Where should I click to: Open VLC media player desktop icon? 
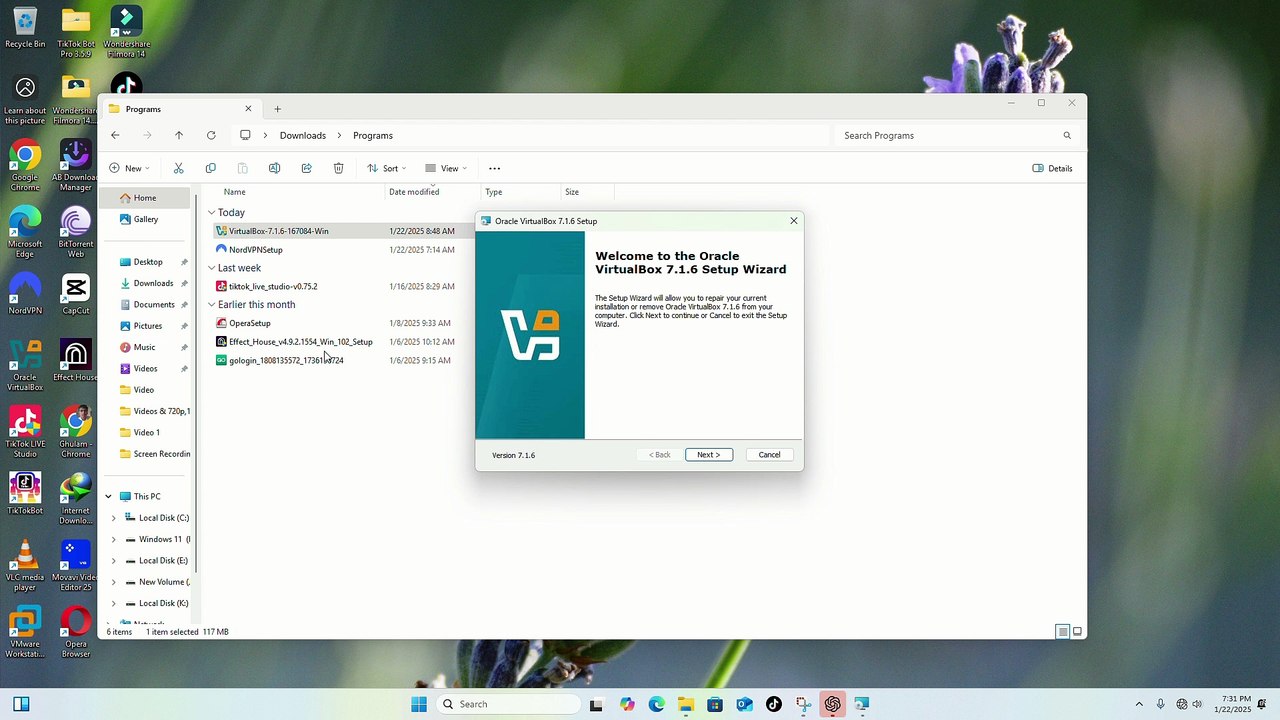coord(25,566)
